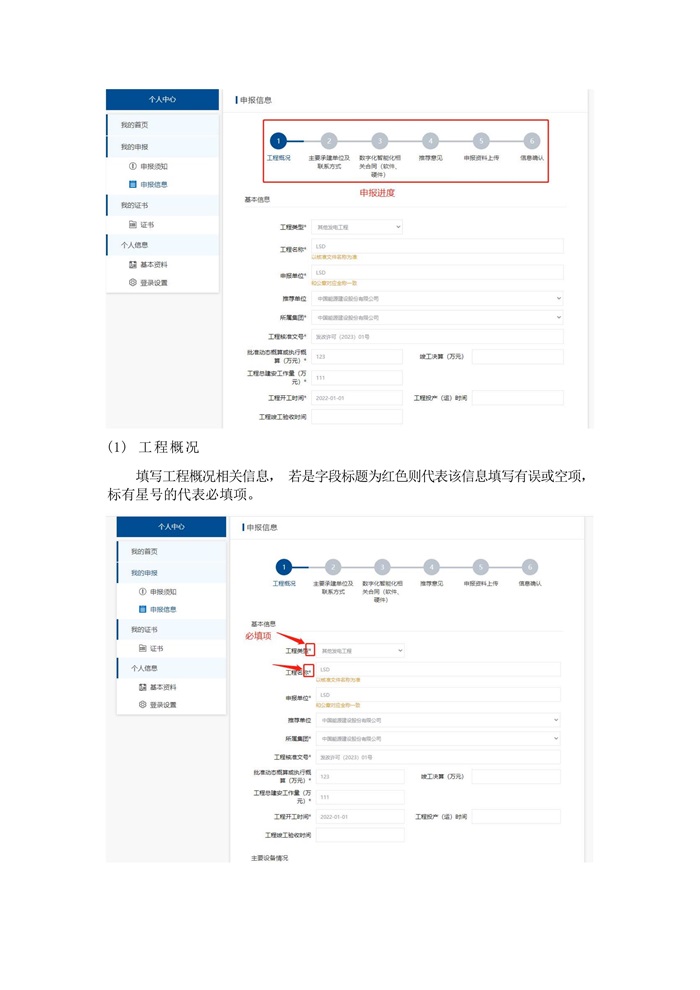Click 工程竣工验收时间 field in second screenshot
Viewport: 700px width, 990px height.
coord(360,835)
